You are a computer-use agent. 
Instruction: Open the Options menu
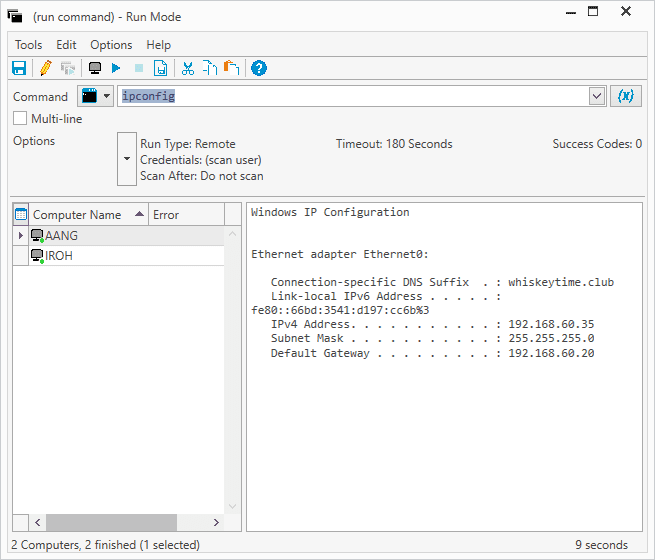tap(111, 45)
